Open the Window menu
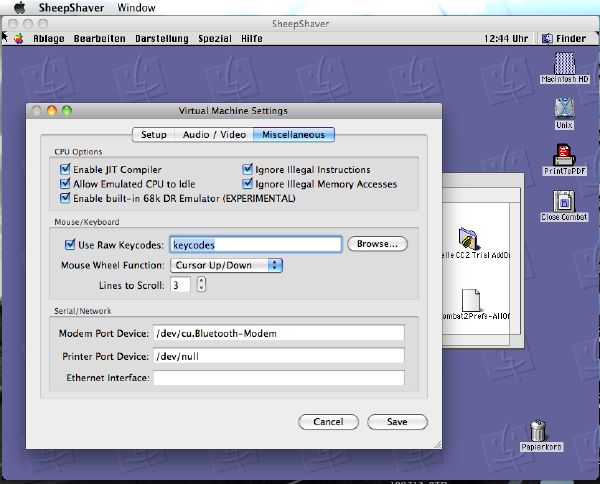Viewport: 600px width, 484px height. pyautogui.click(x=137, y=8)
